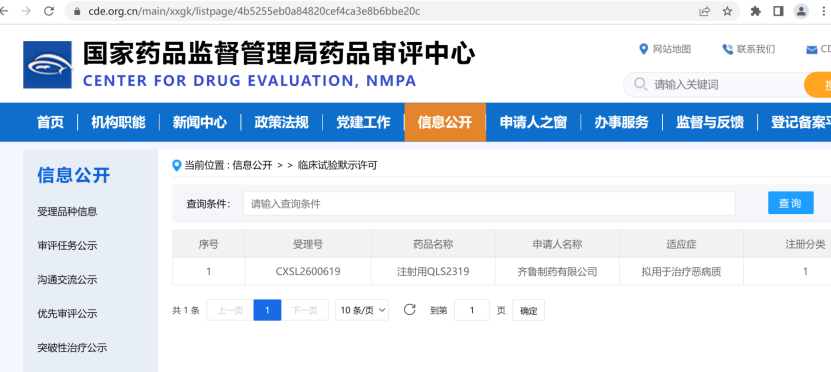Click the 上一页 pagination button
The width and height of the screenshot is (831, 372).
[230, 310]
